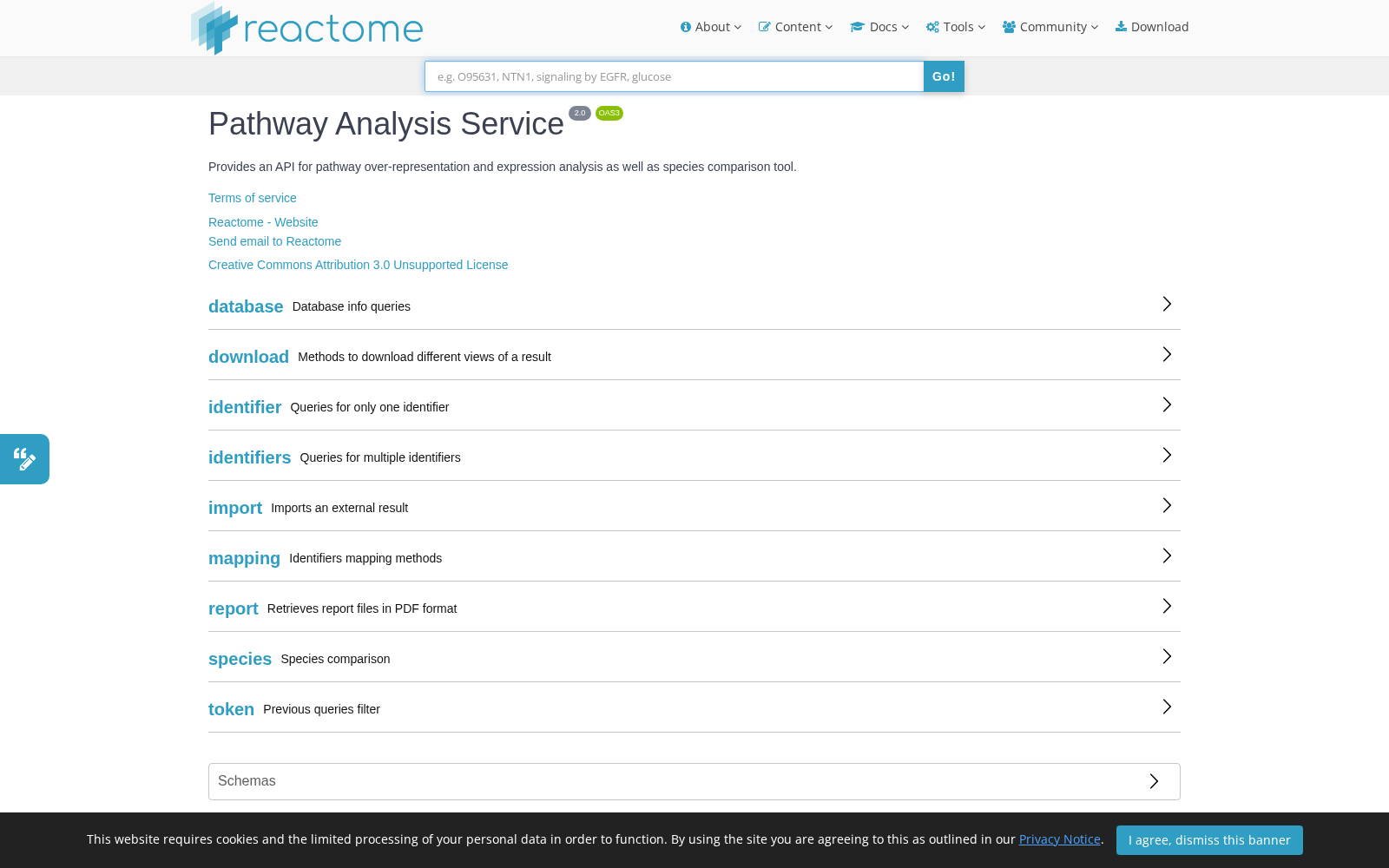Click 'Identifiers mapping methods' text

point(365,558)
